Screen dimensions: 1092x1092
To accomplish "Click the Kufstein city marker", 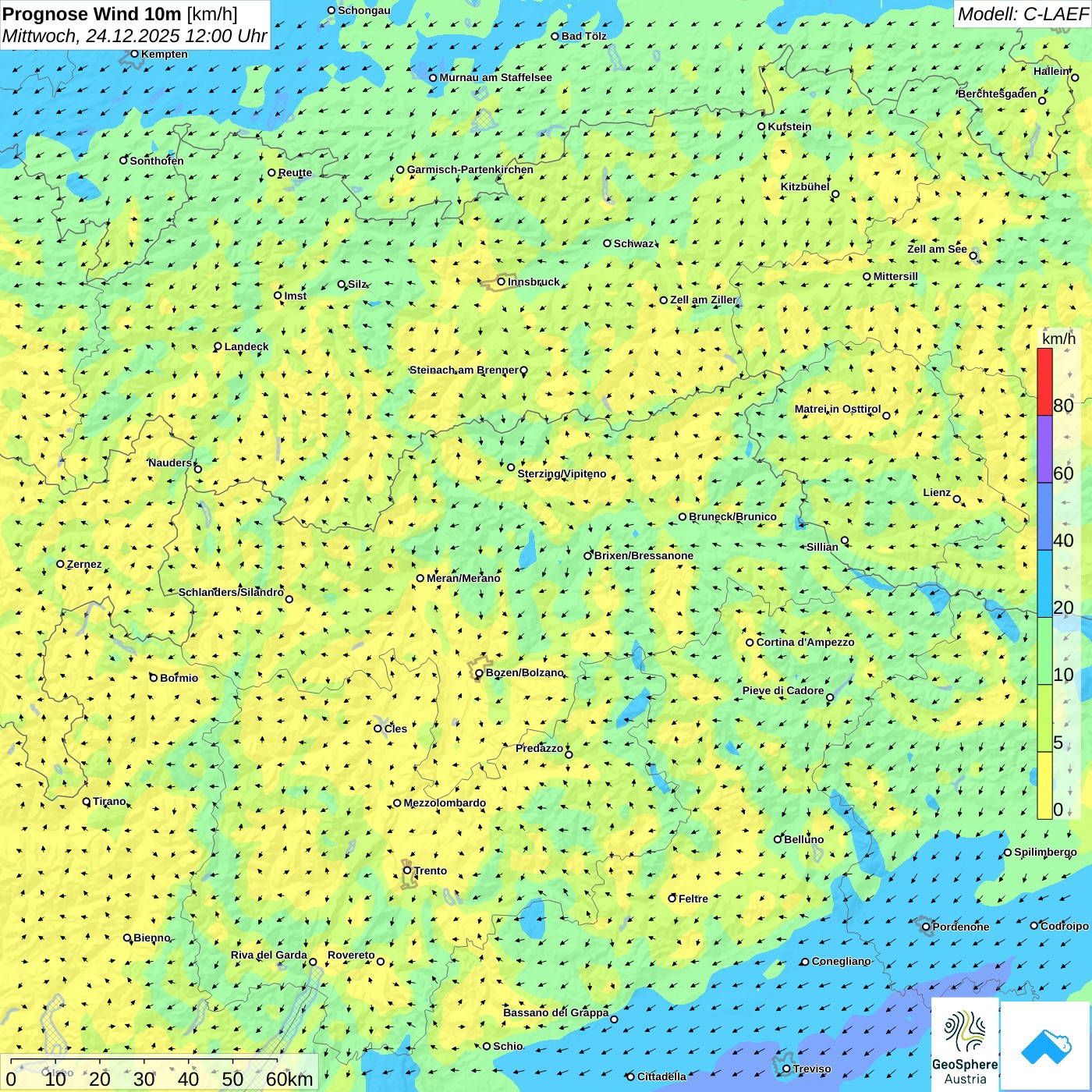I will [x=761, y=126].
